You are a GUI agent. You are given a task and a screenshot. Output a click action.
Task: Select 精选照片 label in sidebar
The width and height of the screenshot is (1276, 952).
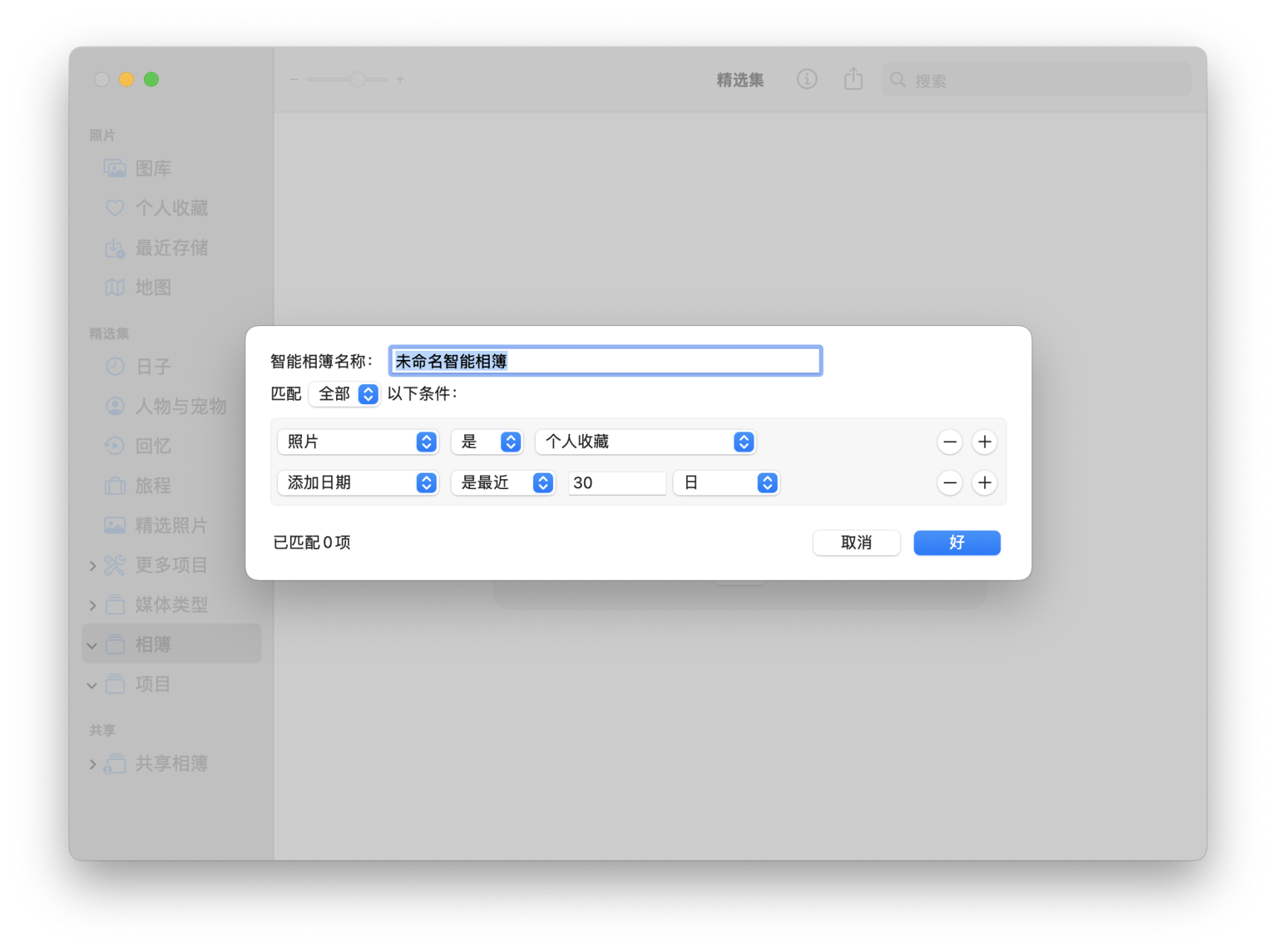(172, 525)
